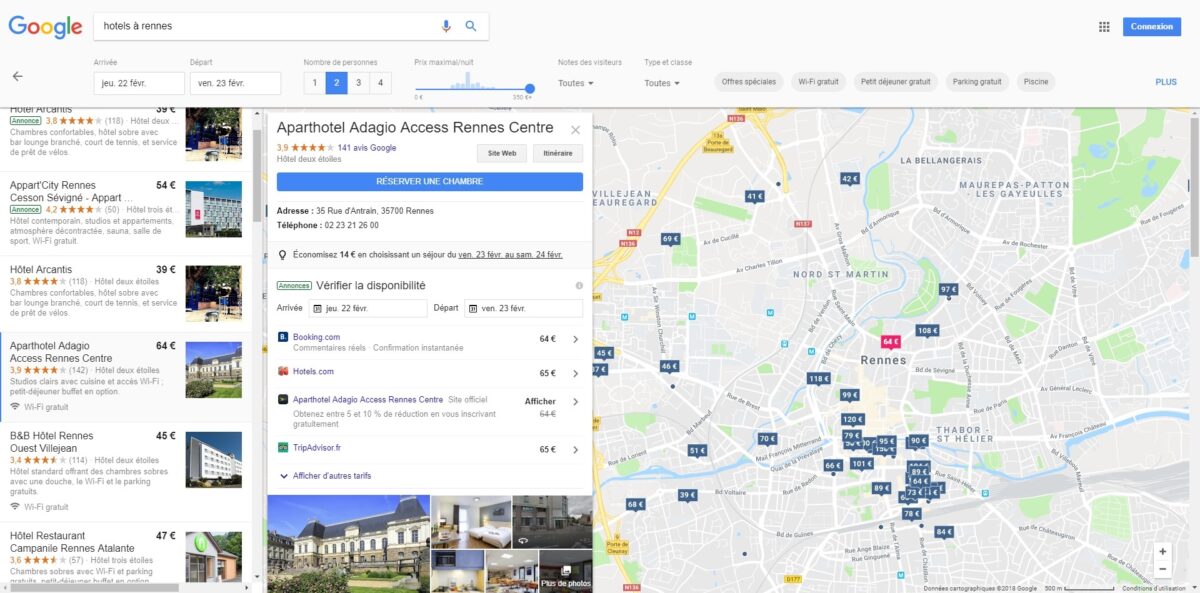Click the Arrivée date field in top filters
The height and width of the screenshot is (593, 1200).
[139, 83]
